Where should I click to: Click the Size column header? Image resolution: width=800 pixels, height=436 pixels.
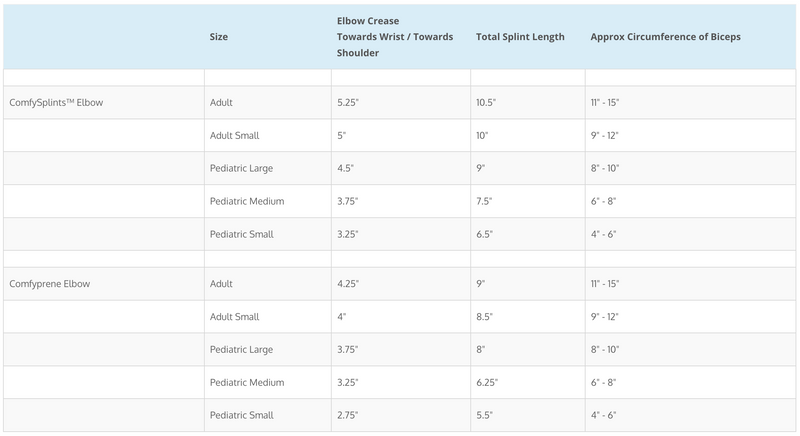[x=219, y=37]
